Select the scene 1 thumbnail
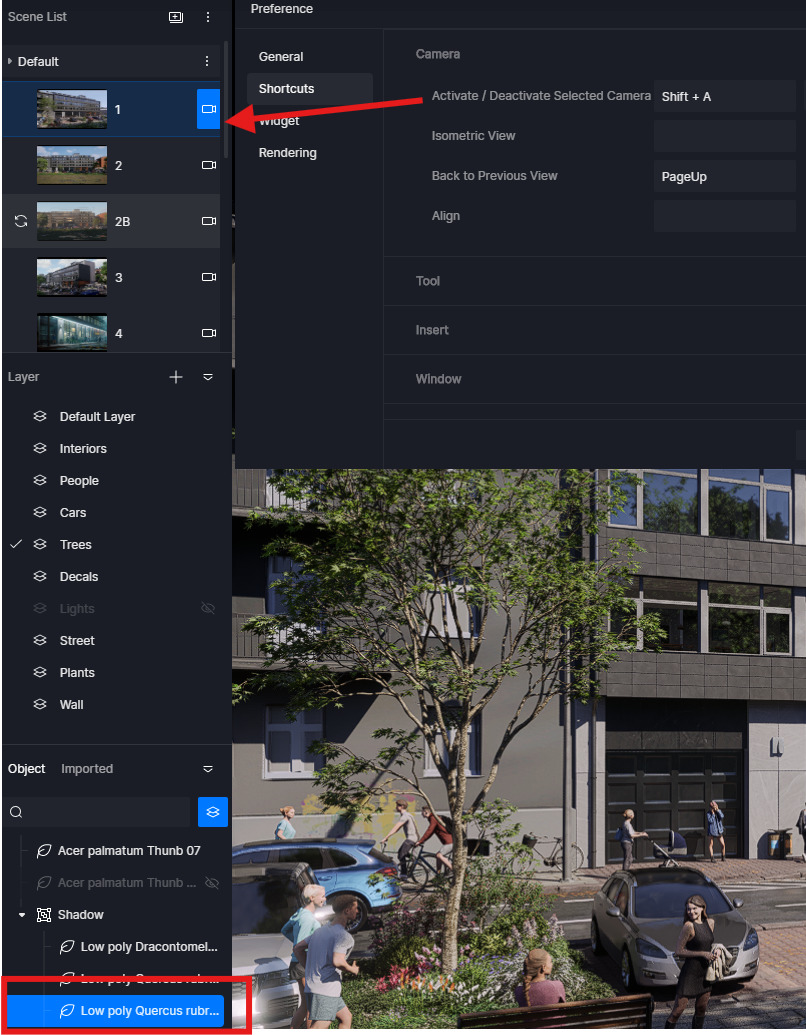This screenshot has height=1035, width=806. pos(72,109)
